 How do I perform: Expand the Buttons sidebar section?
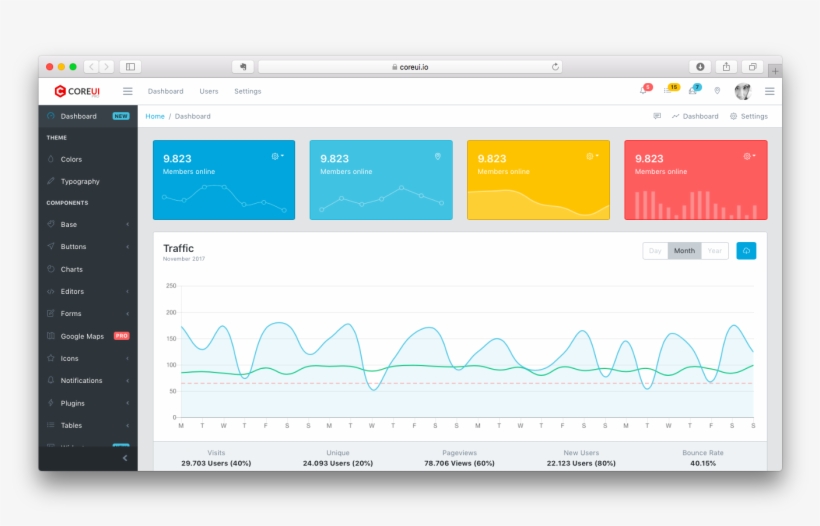coord(88,247)
